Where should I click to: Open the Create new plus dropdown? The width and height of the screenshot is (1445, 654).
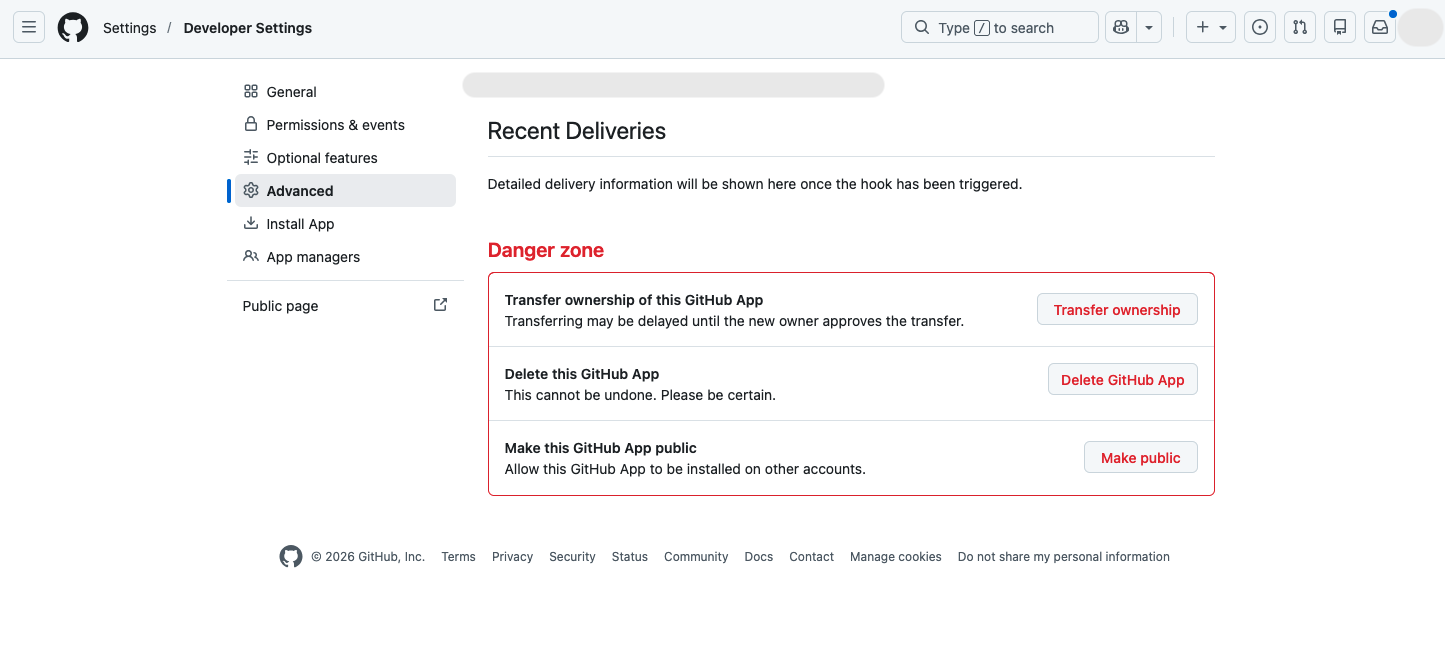1211,28
